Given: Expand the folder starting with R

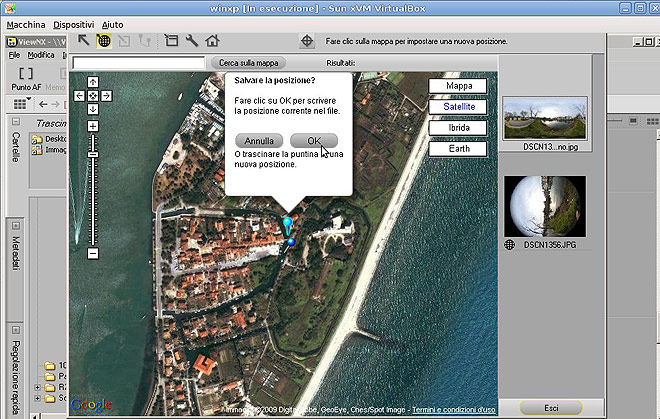Looking at the screenshot, I should click(x=37, y=387).
